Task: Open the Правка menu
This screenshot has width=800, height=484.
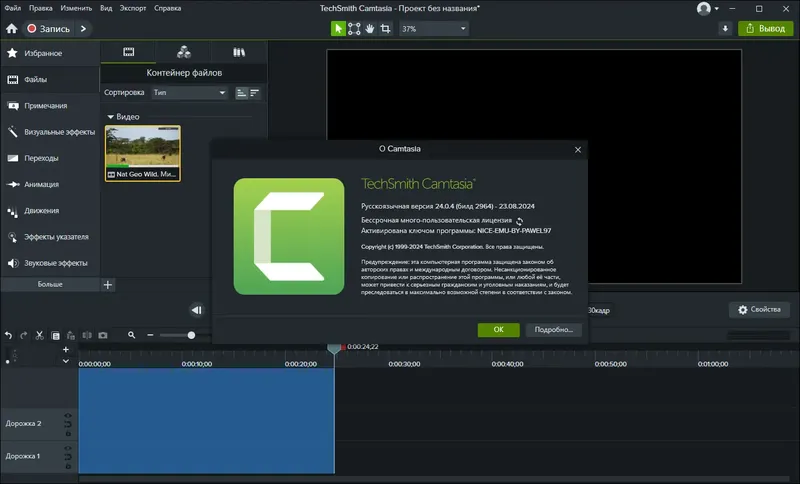Action: pyautogui.click(x=41, y=8)
